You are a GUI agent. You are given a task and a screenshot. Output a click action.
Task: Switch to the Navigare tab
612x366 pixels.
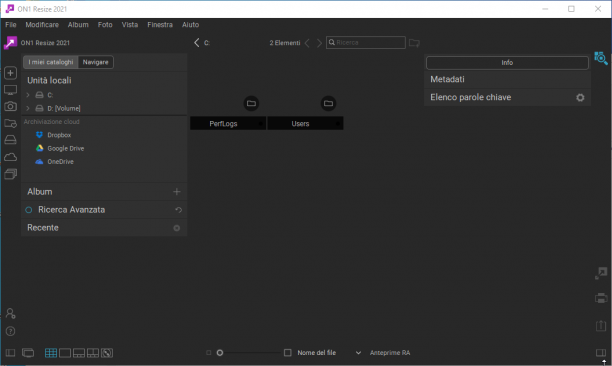[x=96, y=62]
